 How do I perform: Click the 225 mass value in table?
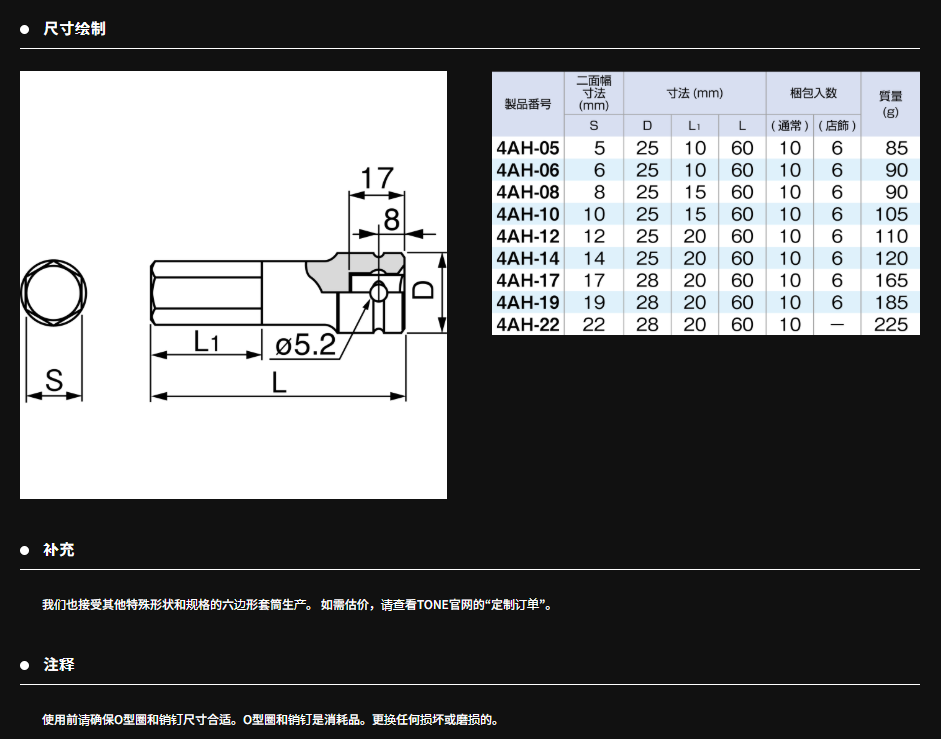[890, 324]
